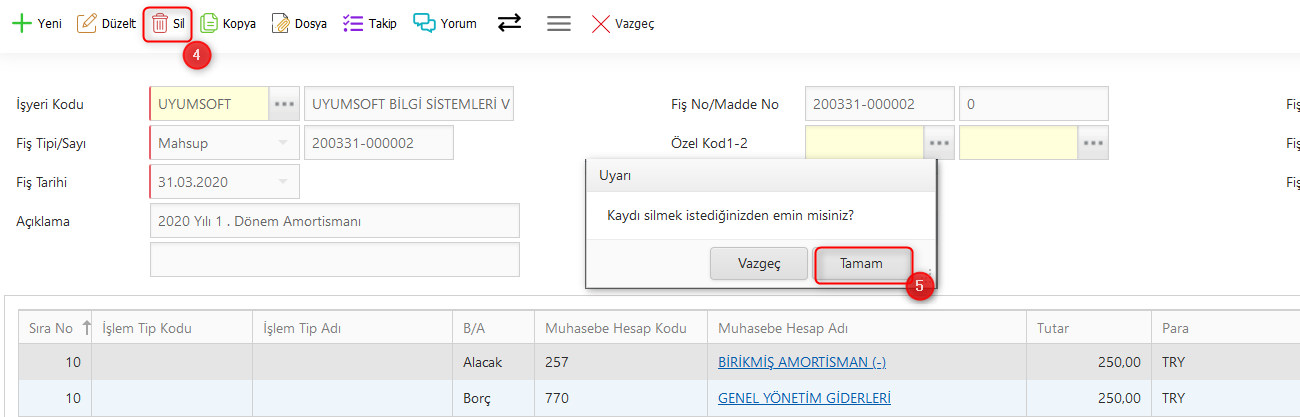Click the Vazgeç red X toolbar item

coord(601,23)
